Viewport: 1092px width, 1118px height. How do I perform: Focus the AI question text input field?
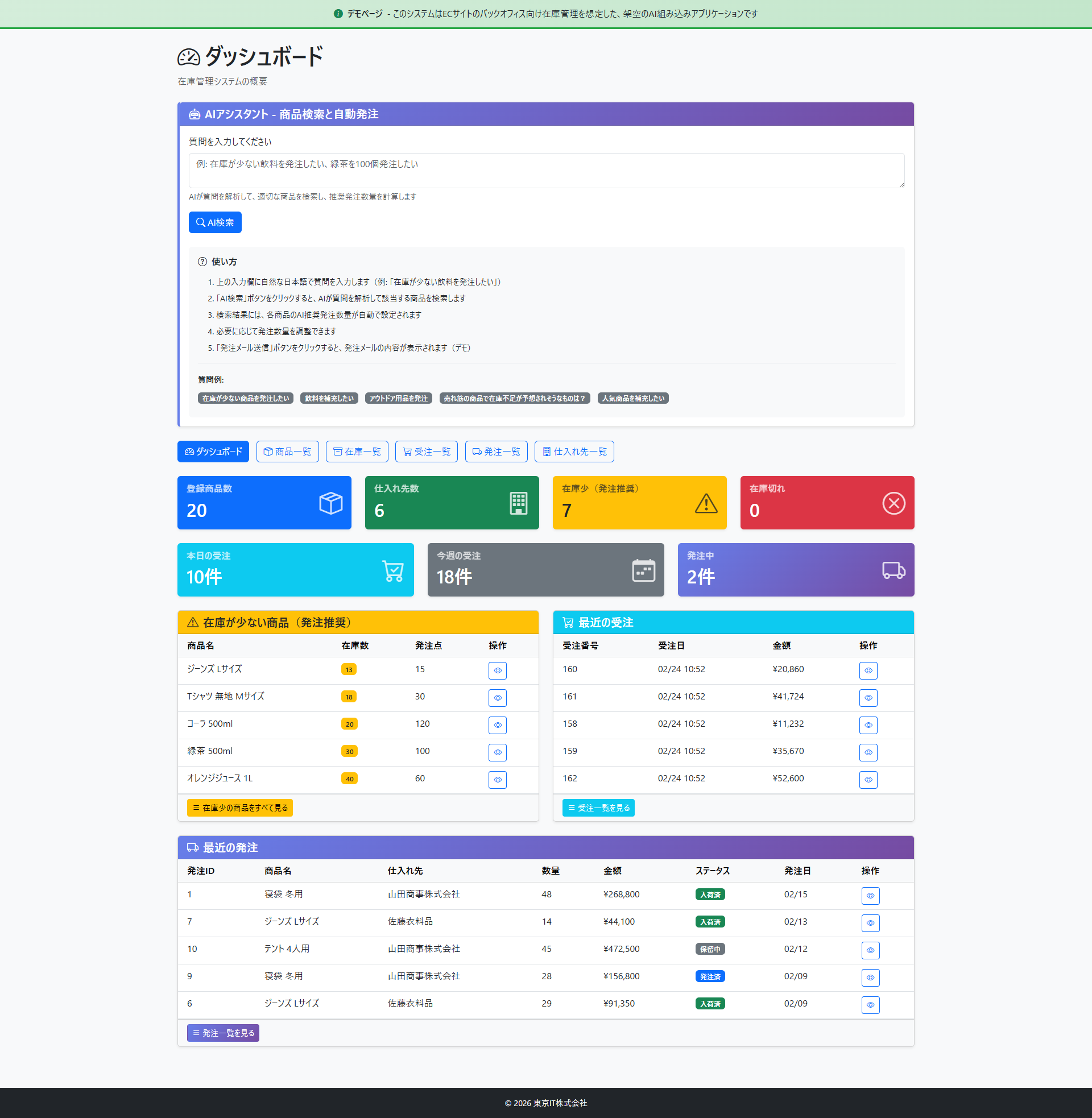pos(546,170)
